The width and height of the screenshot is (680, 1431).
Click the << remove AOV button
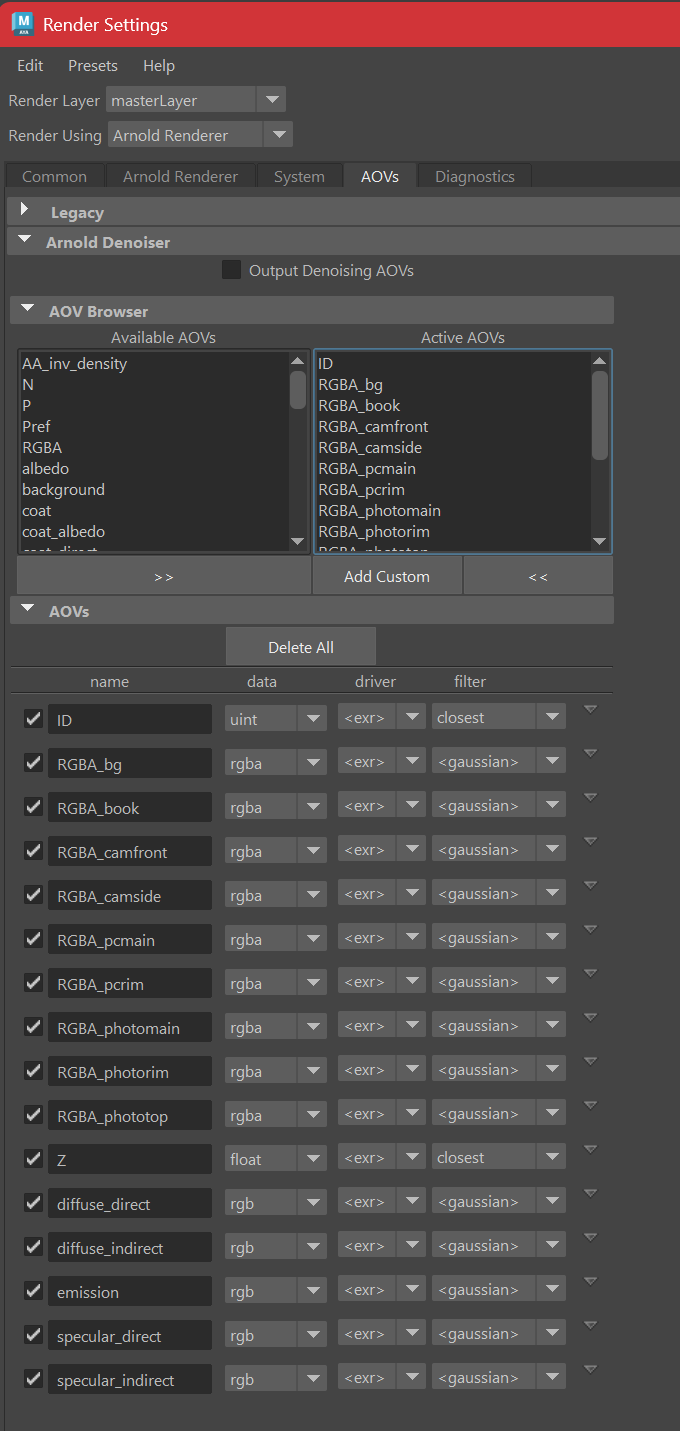(538, 576)
